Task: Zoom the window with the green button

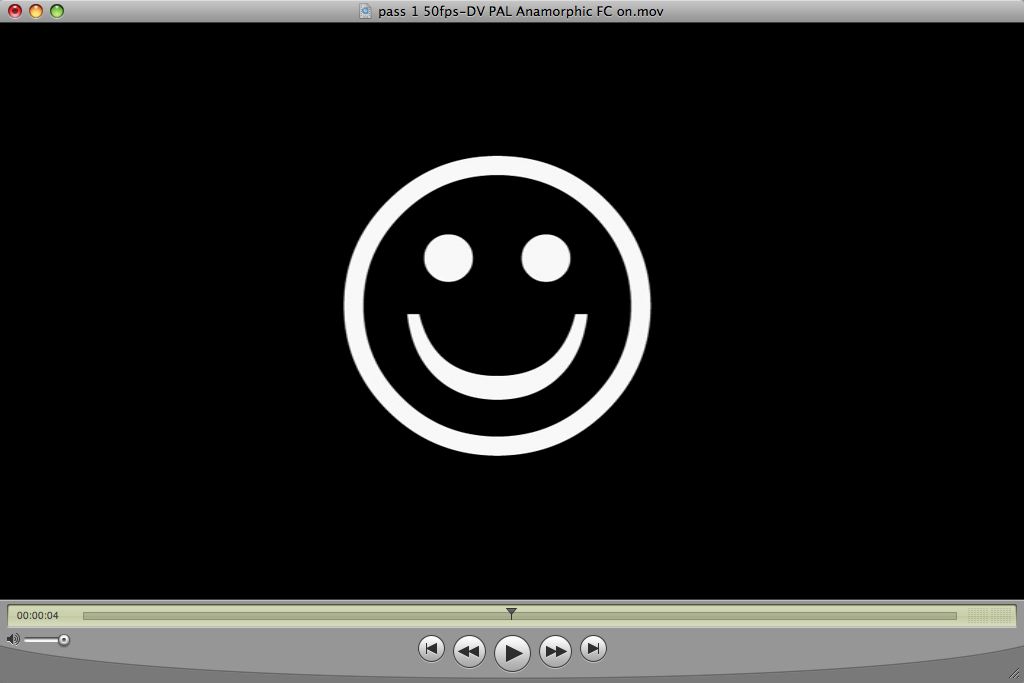Action: [57, 11]
